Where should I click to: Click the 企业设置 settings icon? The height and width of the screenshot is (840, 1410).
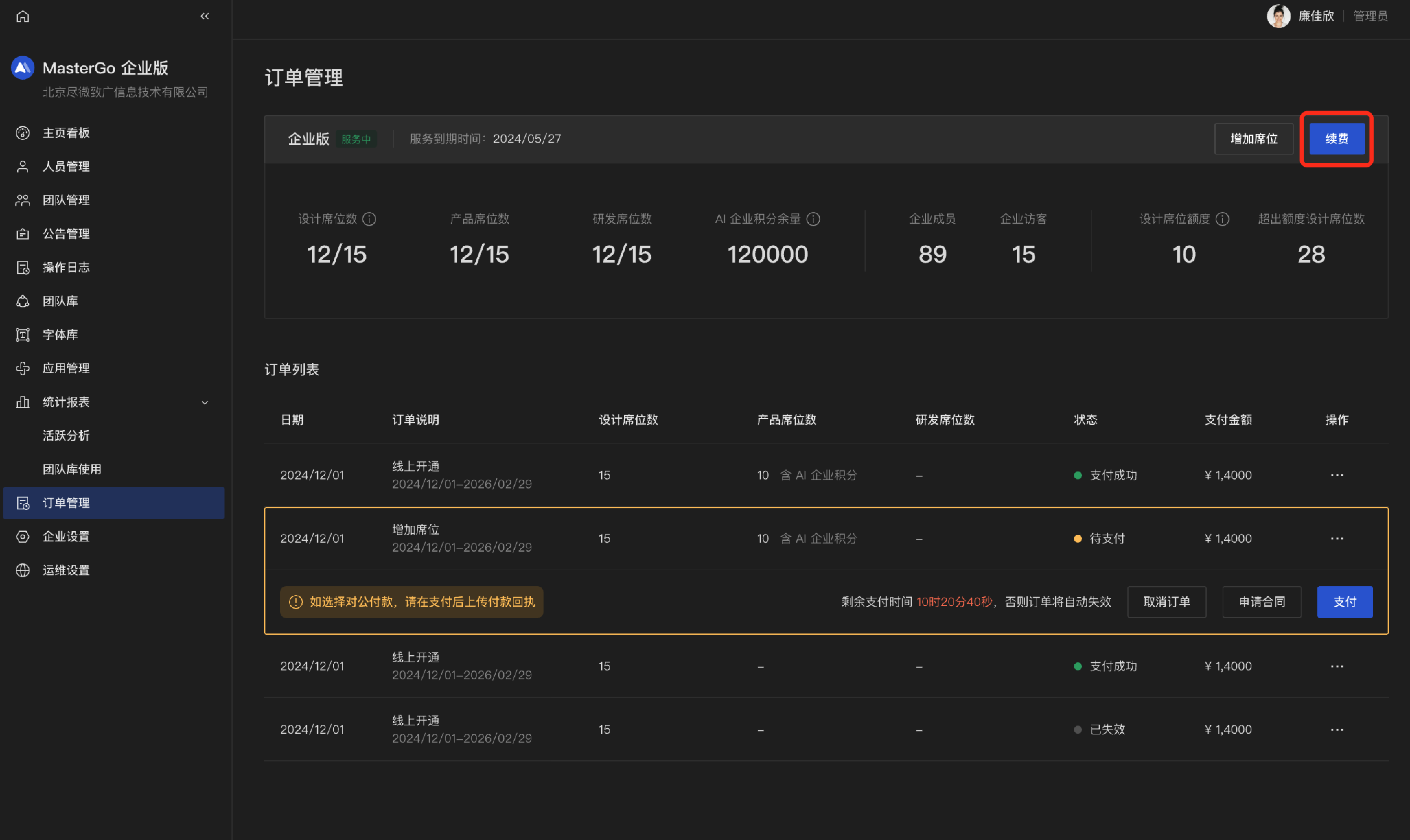[x=23, y=537]
